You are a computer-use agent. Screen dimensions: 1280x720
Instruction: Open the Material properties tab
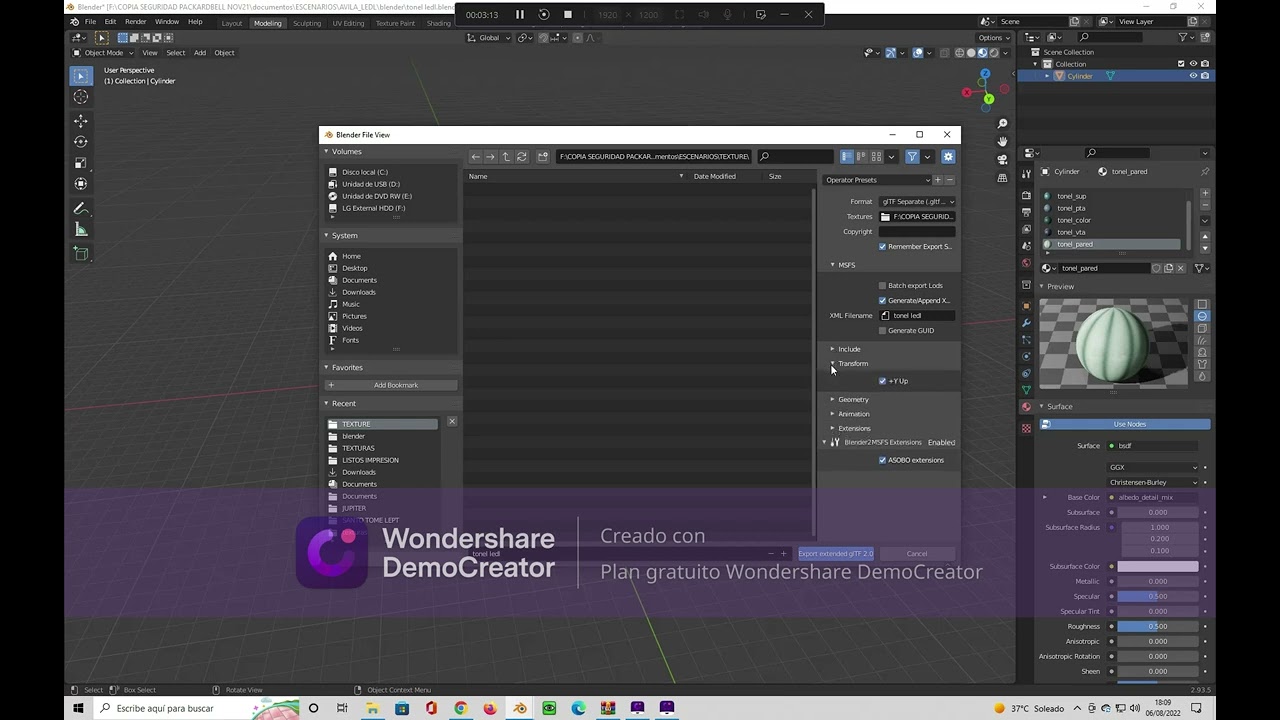tap(1026, 407)
